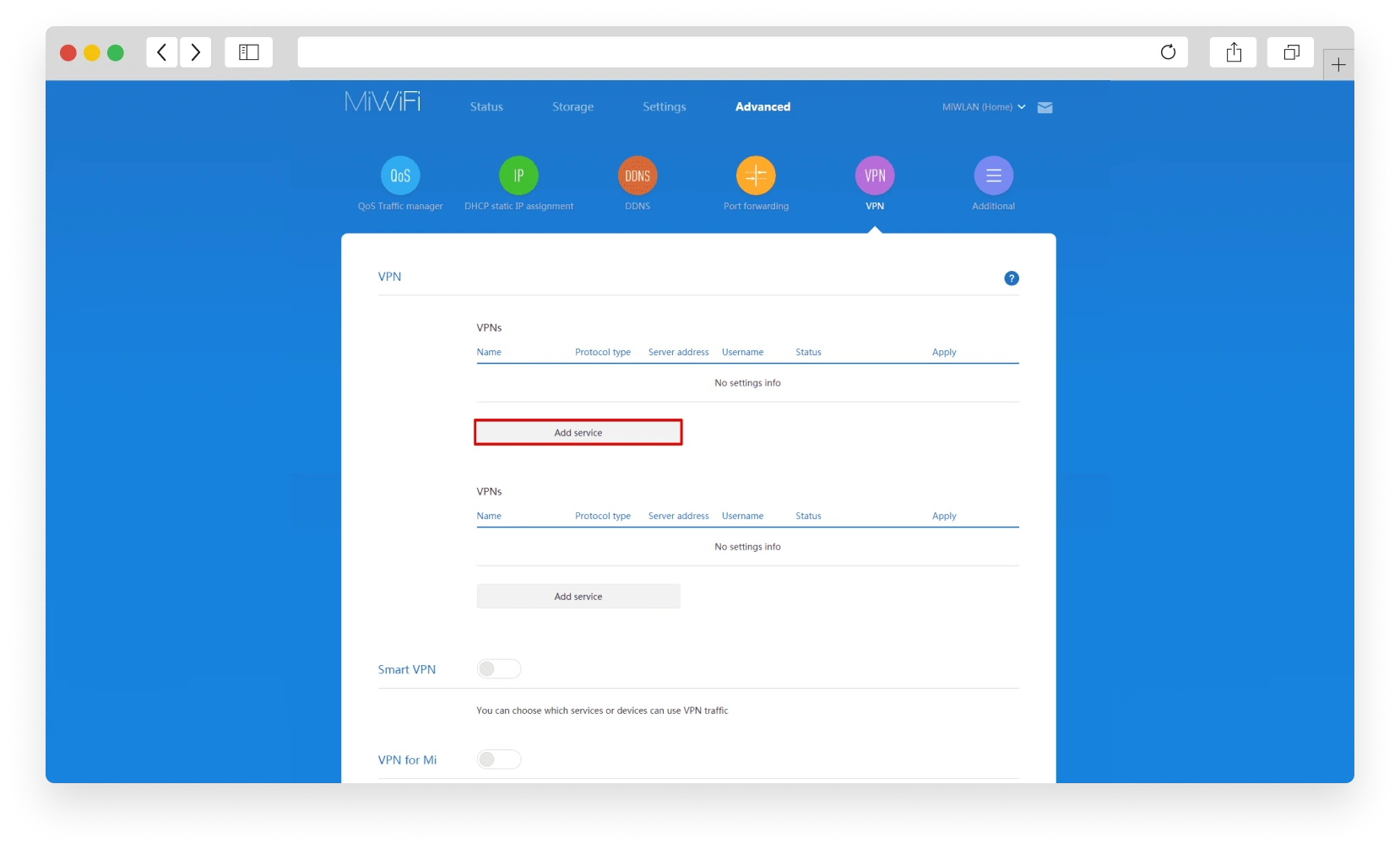Click the browser reload control
Image resolution: width=1400 pixels, height=849 pixels.
(x=1168, y=52)
